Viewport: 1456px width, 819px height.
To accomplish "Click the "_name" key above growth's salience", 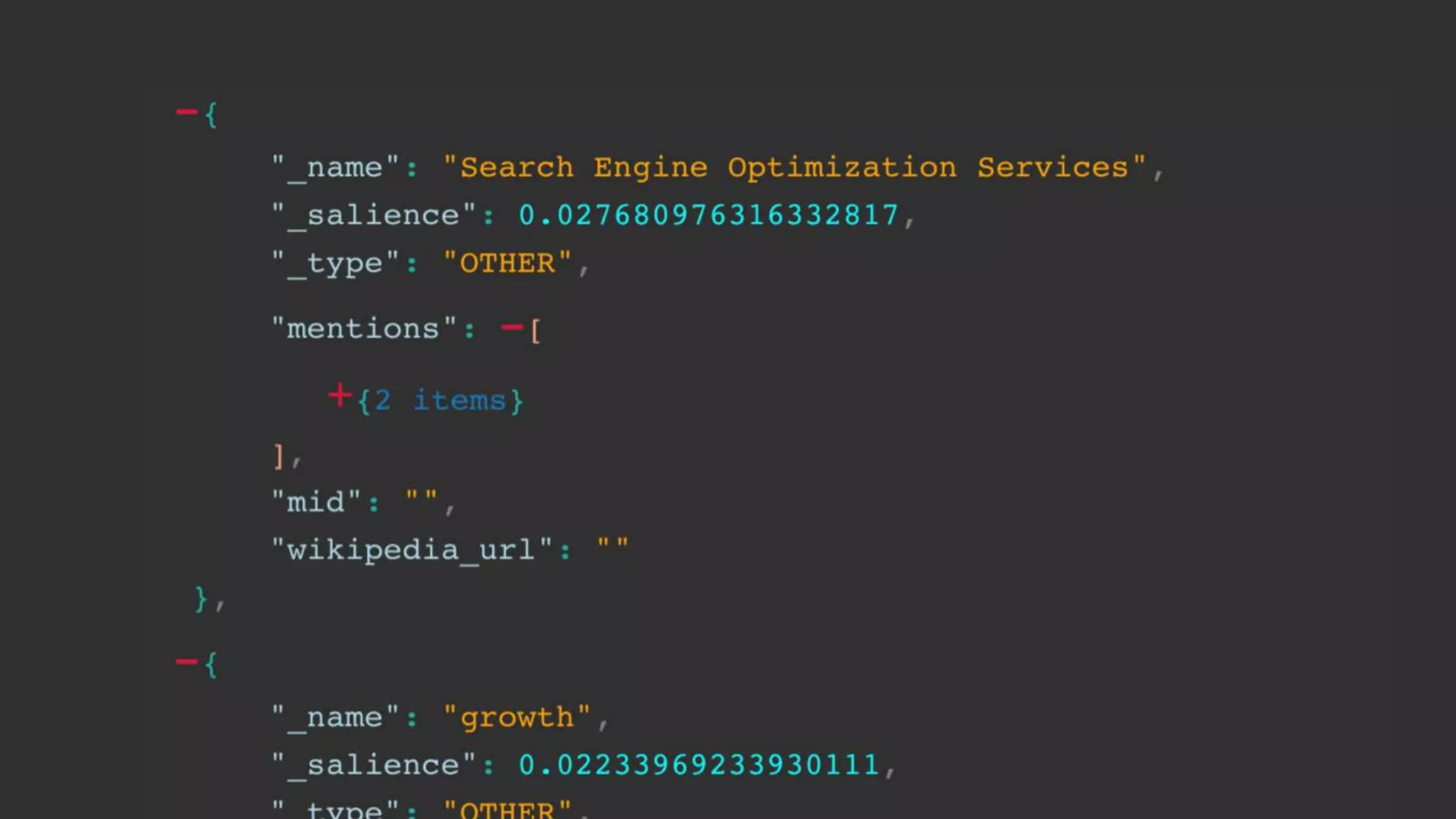I will 336,717.
